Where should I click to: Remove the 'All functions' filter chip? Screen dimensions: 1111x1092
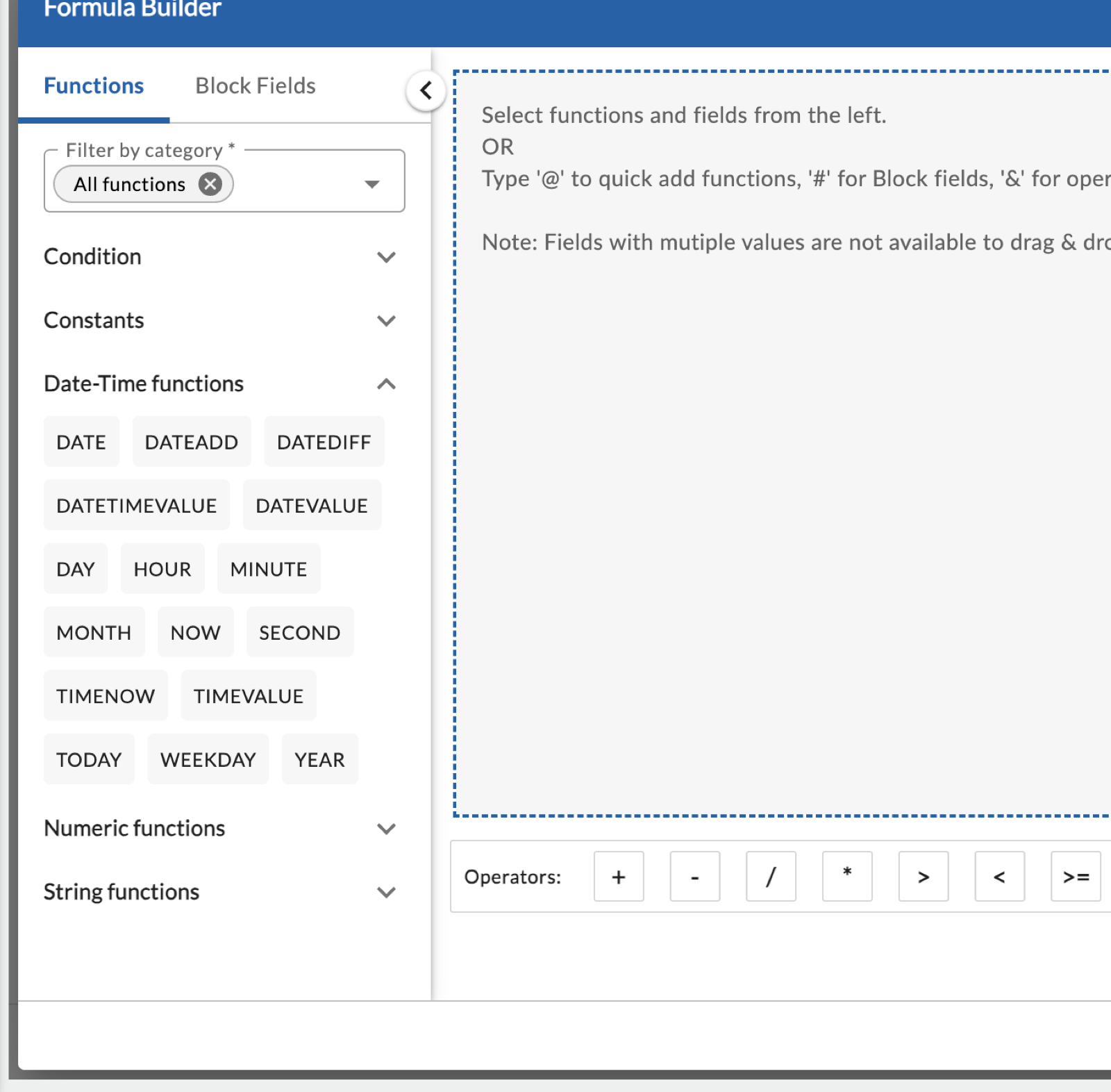click(x=210, y=184)
